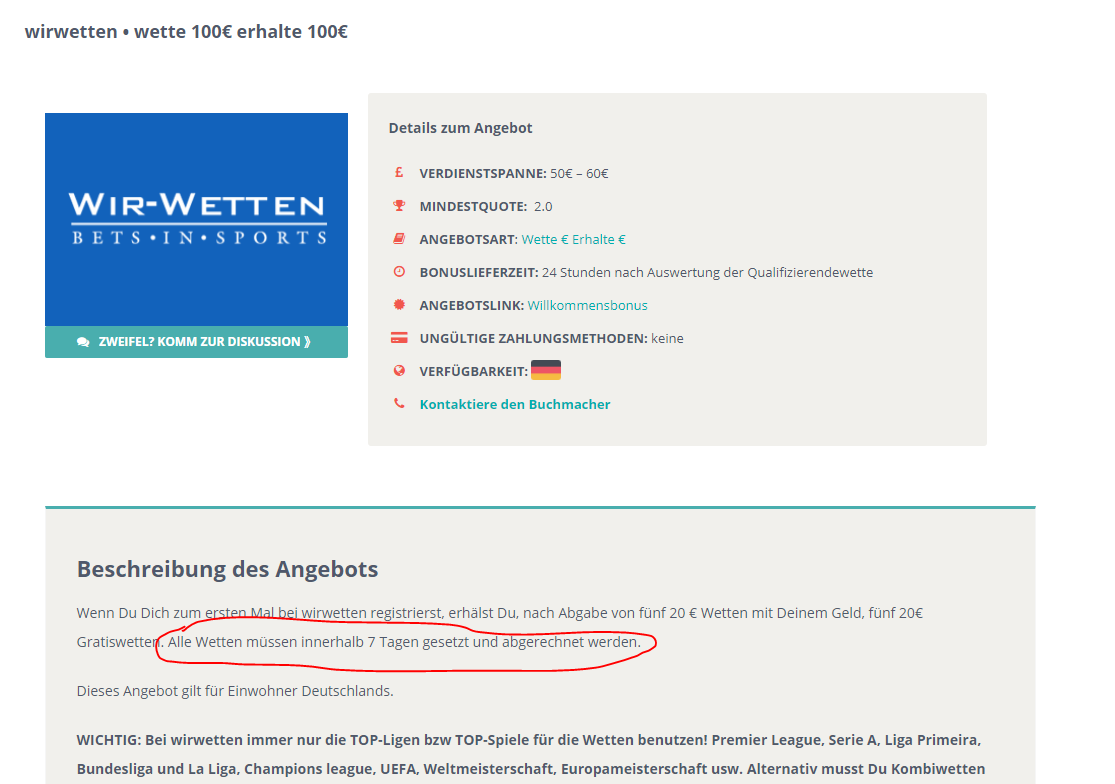Click the bold WICHTIG paragraph
The image size is (1115, 784).
[530, 754]
